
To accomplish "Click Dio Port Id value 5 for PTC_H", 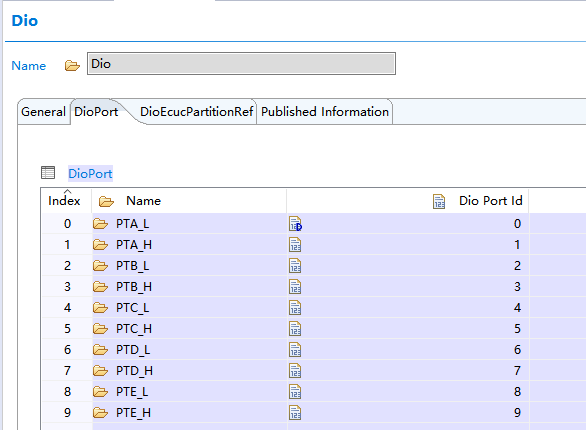I will pos(517,328).
